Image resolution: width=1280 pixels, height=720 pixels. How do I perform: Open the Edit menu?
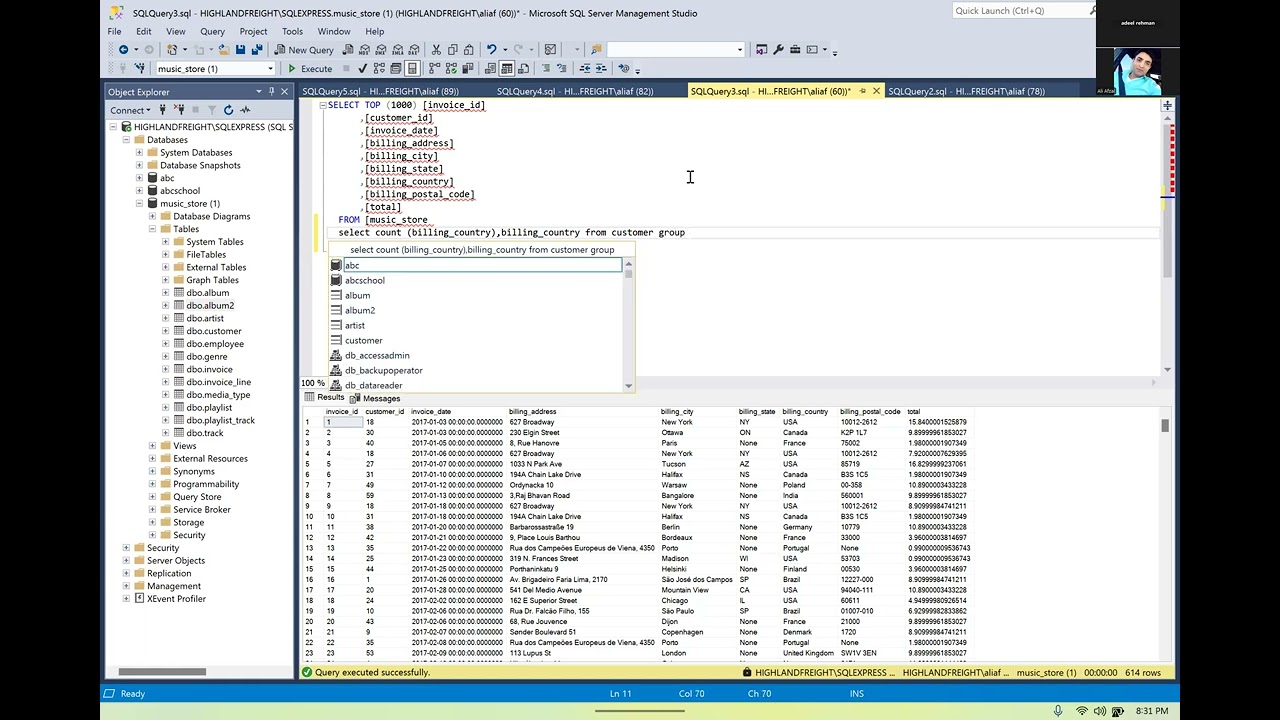[144, 31]
